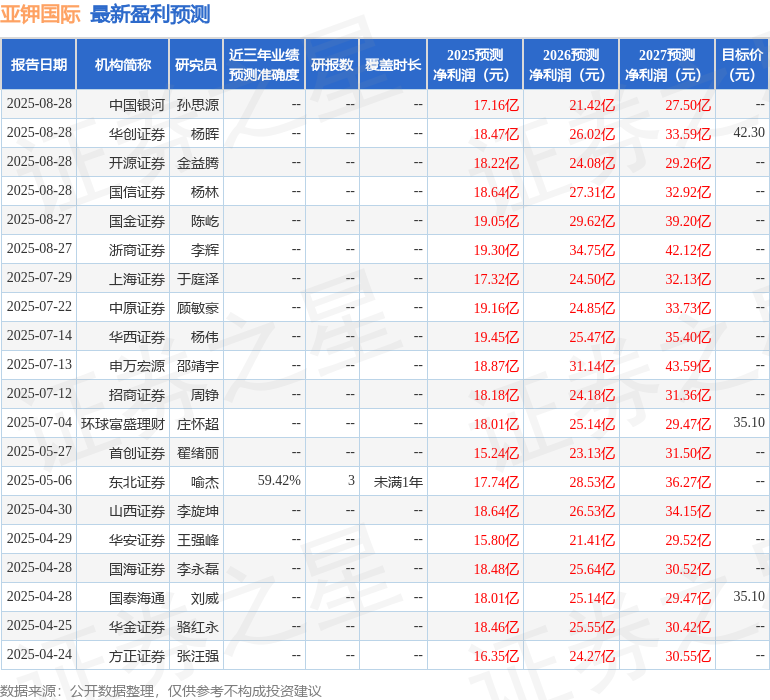Click the 亚钾国际 title text

(40, 14)
